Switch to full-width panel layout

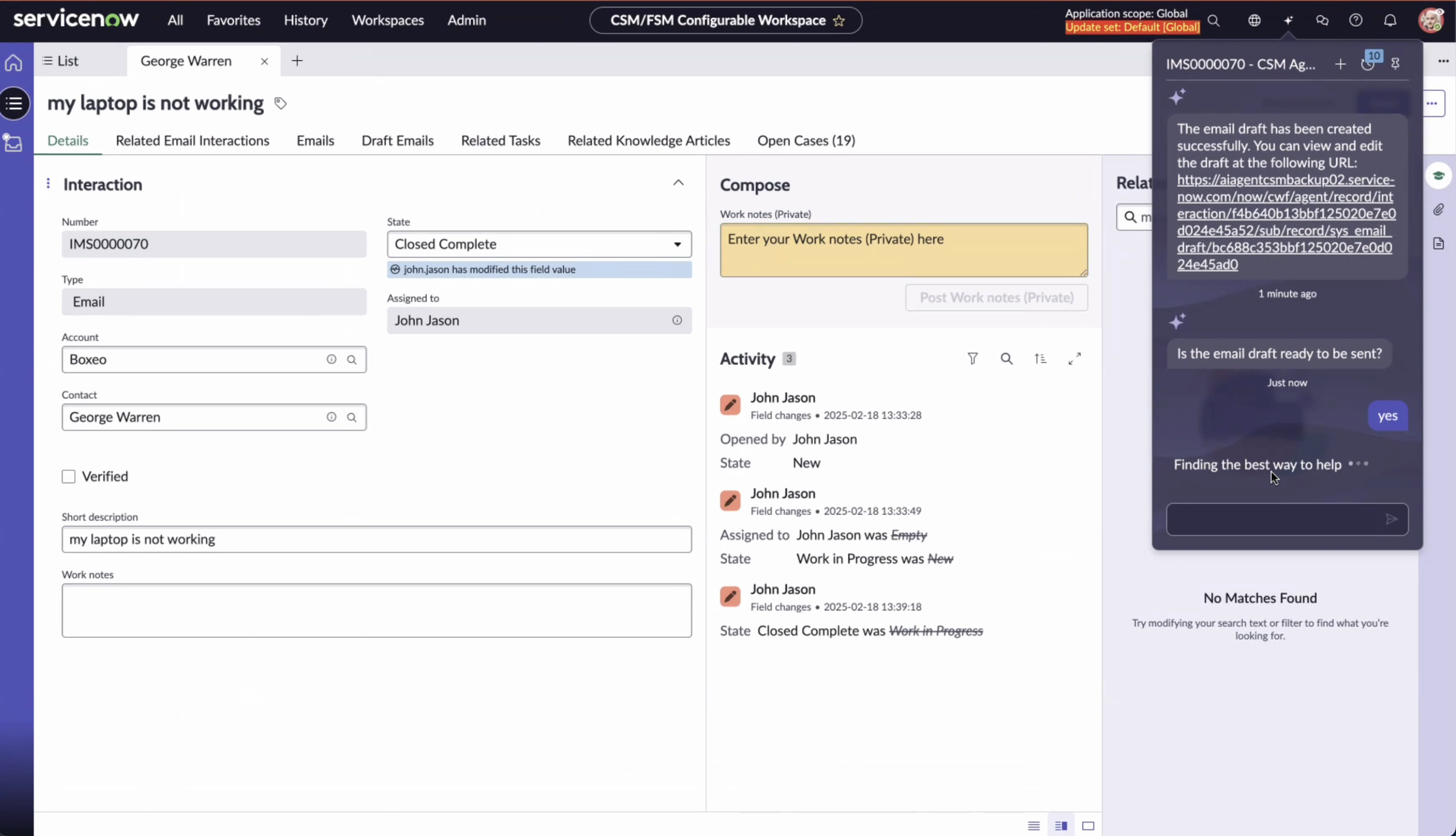pos(1088,826)
